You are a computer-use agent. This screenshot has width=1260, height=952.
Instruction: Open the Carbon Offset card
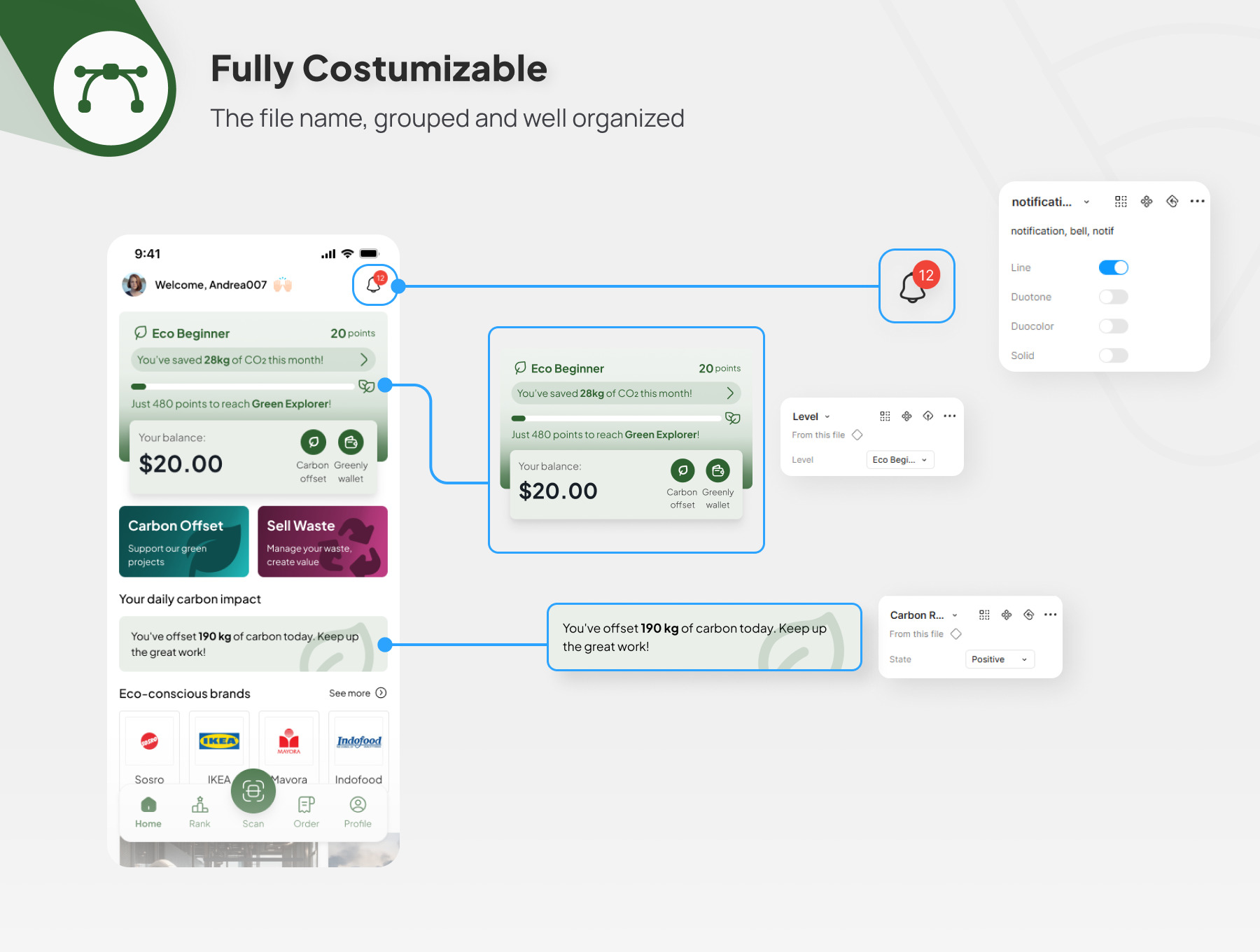184,542
